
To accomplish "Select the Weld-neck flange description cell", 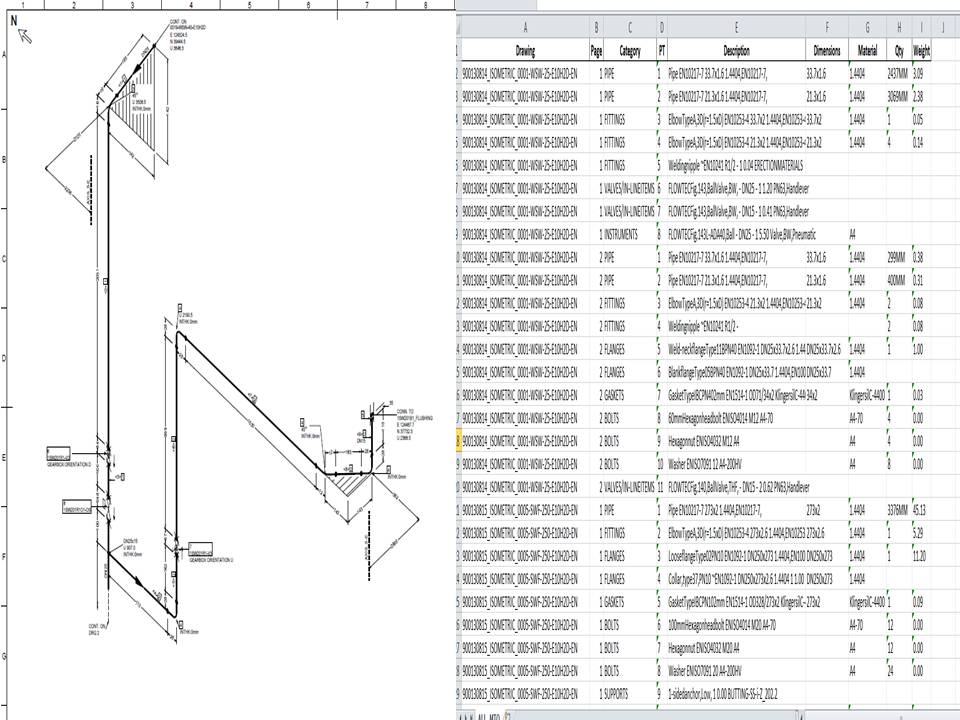I will pos(735,349).
